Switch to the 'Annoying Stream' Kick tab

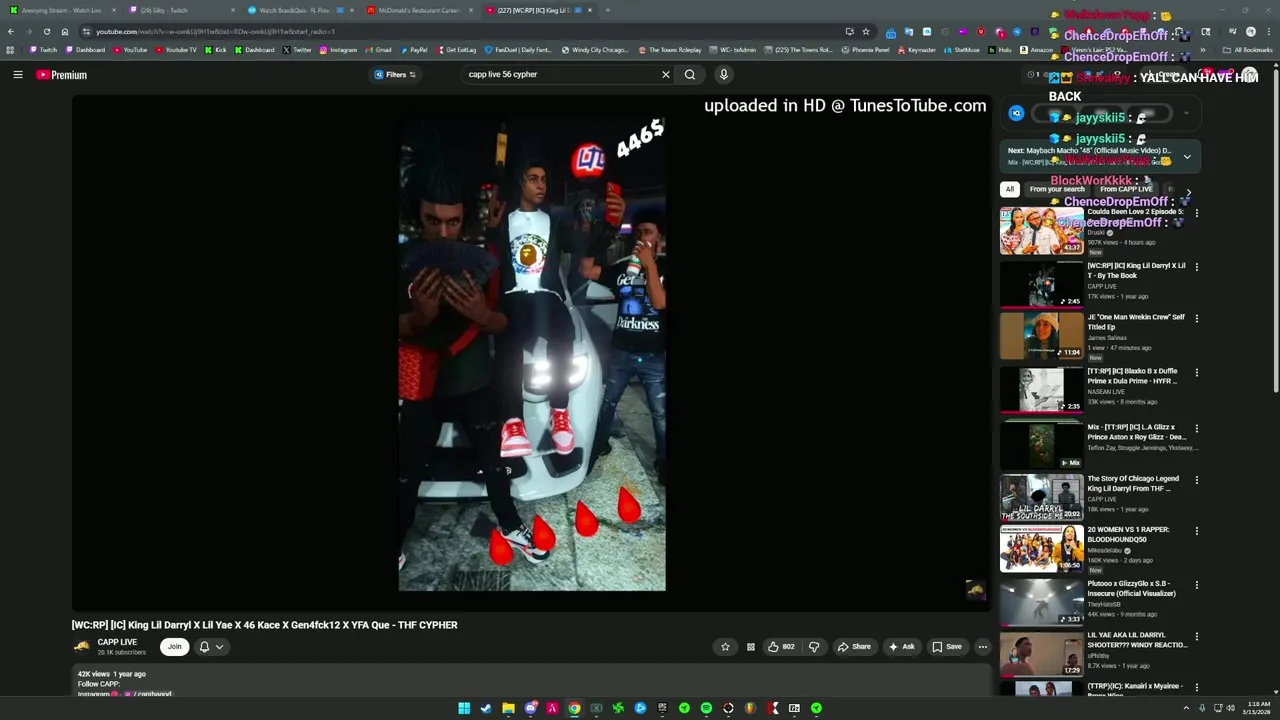62,10
